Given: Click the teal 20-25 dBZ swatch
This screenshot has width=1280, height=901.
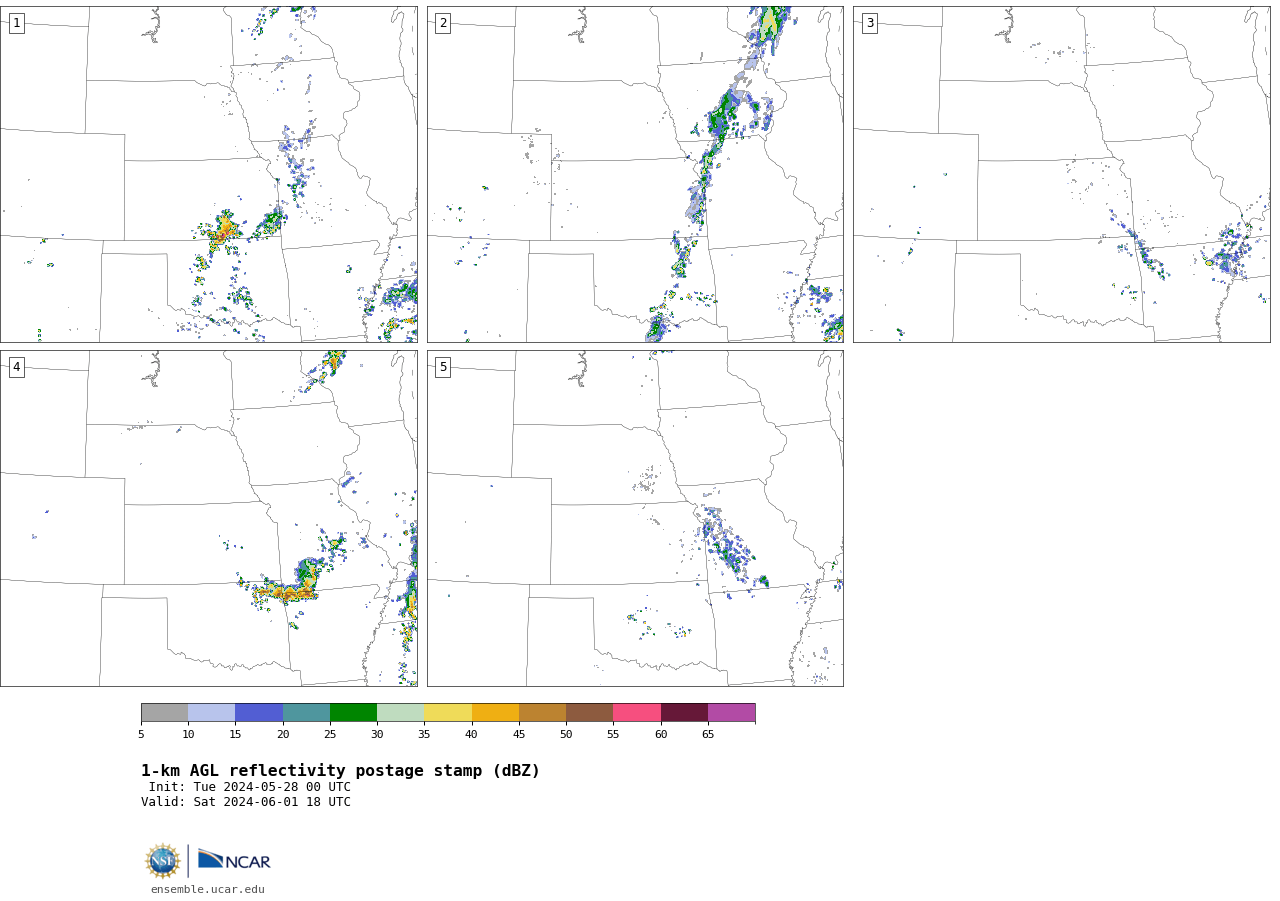Looking at the screenshot, I should click(x=306, y=712).
